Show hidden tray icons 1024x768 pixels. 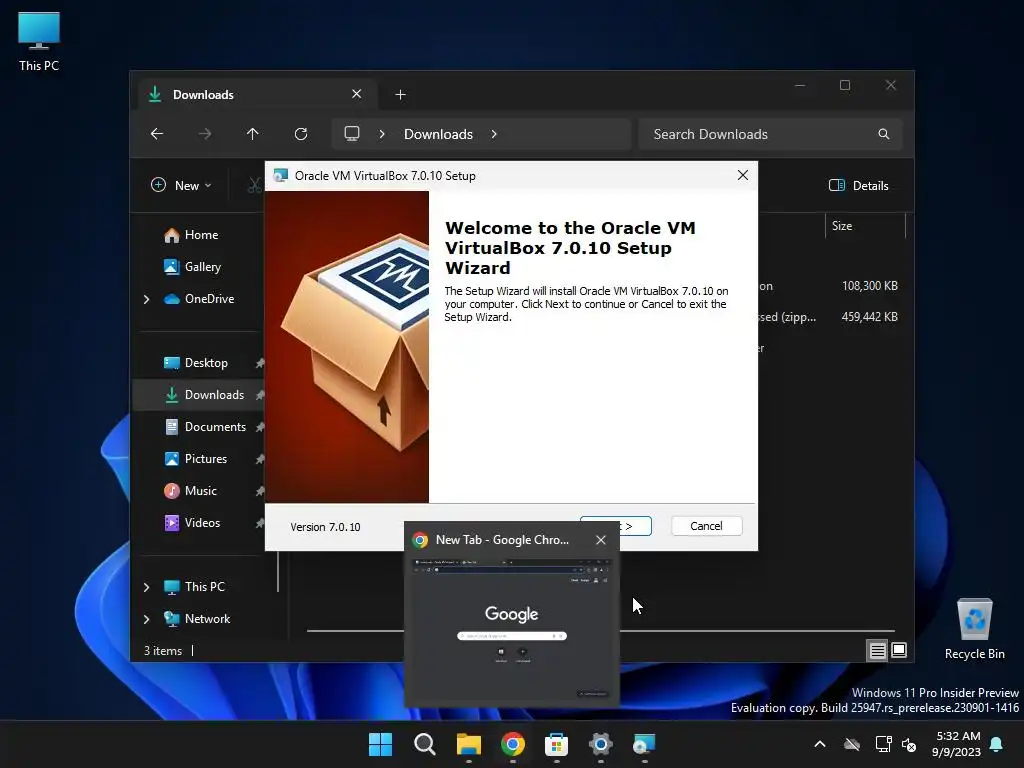pos(820,744)
